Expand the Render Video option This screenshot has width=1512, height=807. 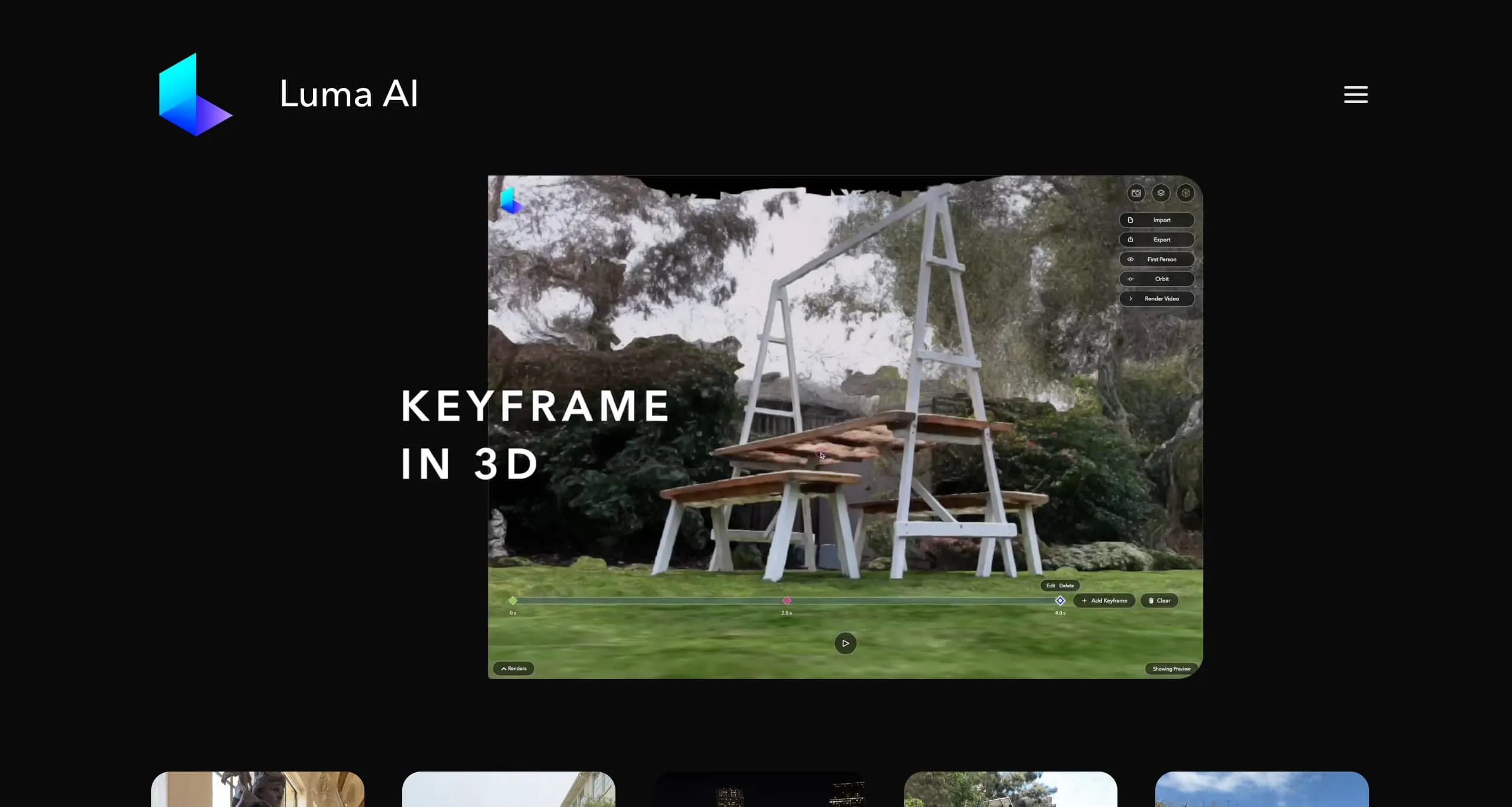pyautogui.click(x=1156, y=299)
